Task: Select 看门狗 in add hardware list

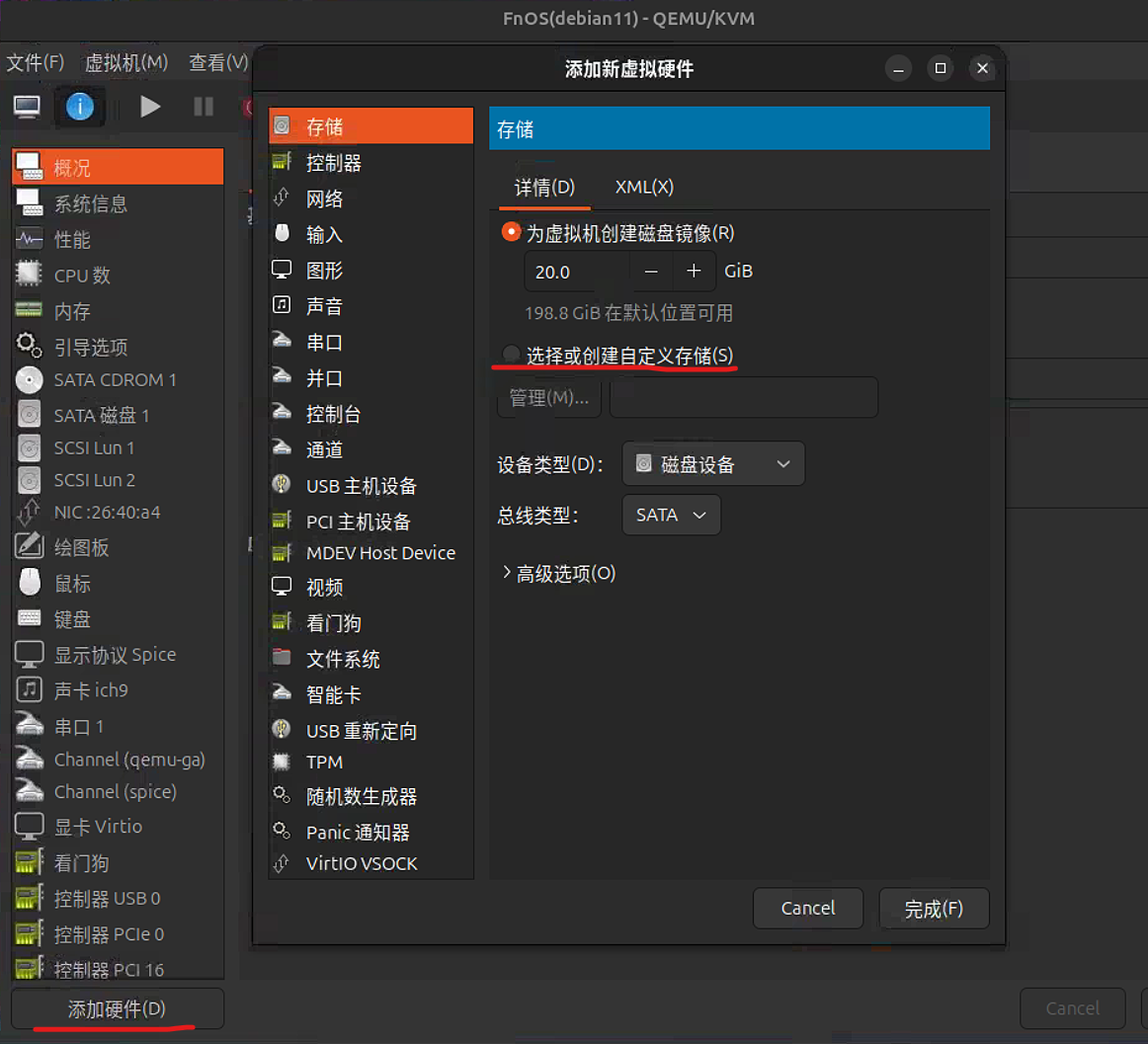Action: 333,623
